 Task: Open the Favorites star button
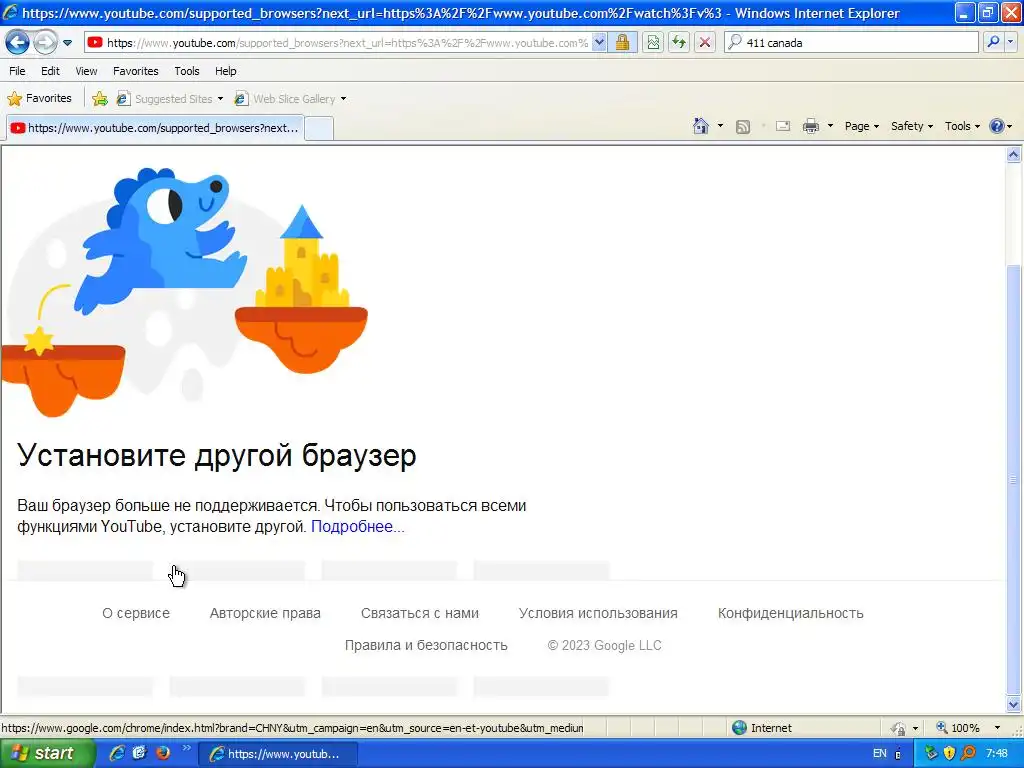(39, 99)
